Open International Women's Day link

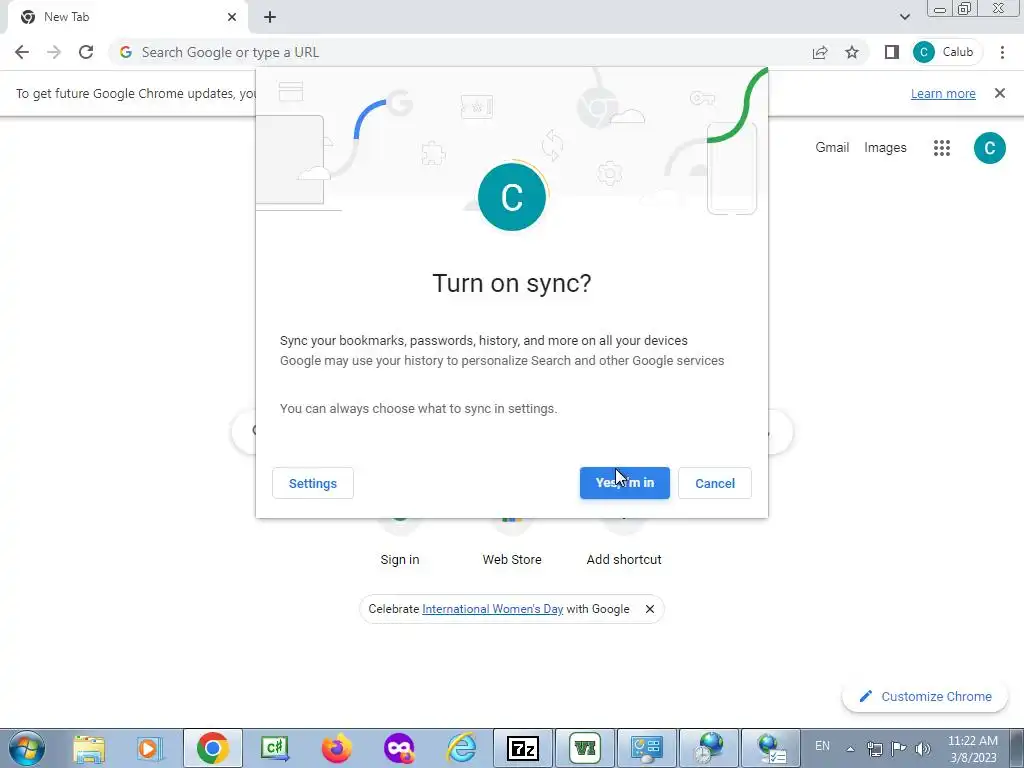[492, 609]
